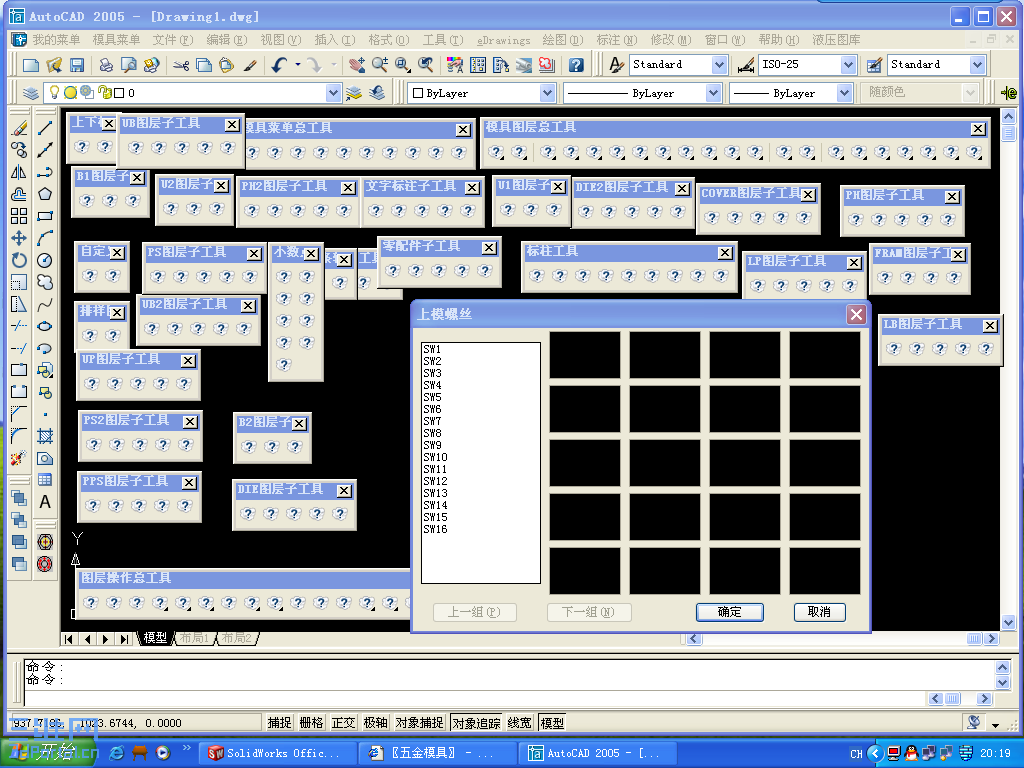
Task: Click the SolidWorks Office taskbar icon
Action: tap(270, 752)
